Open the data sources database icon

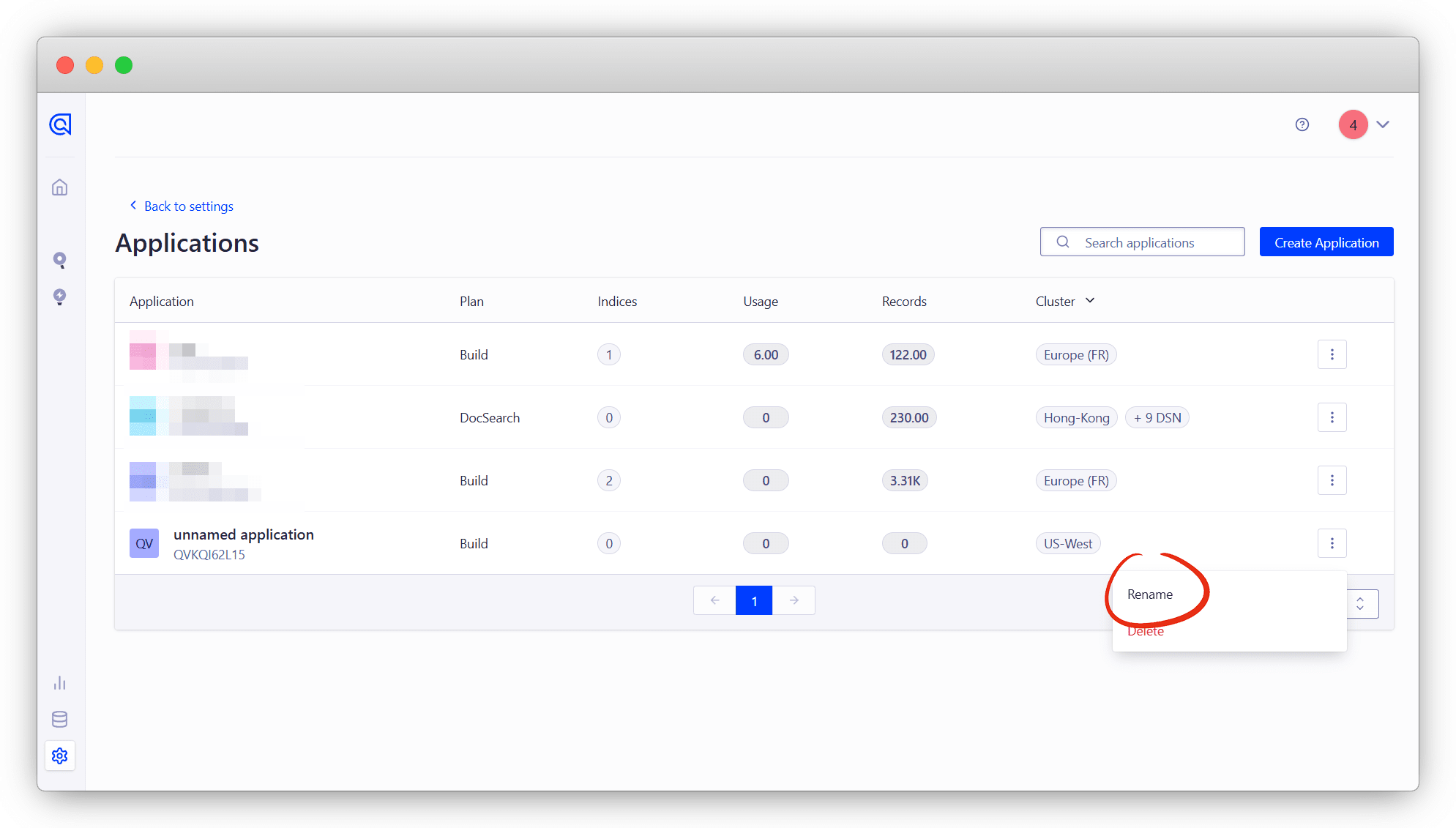[x=60, y=720]
